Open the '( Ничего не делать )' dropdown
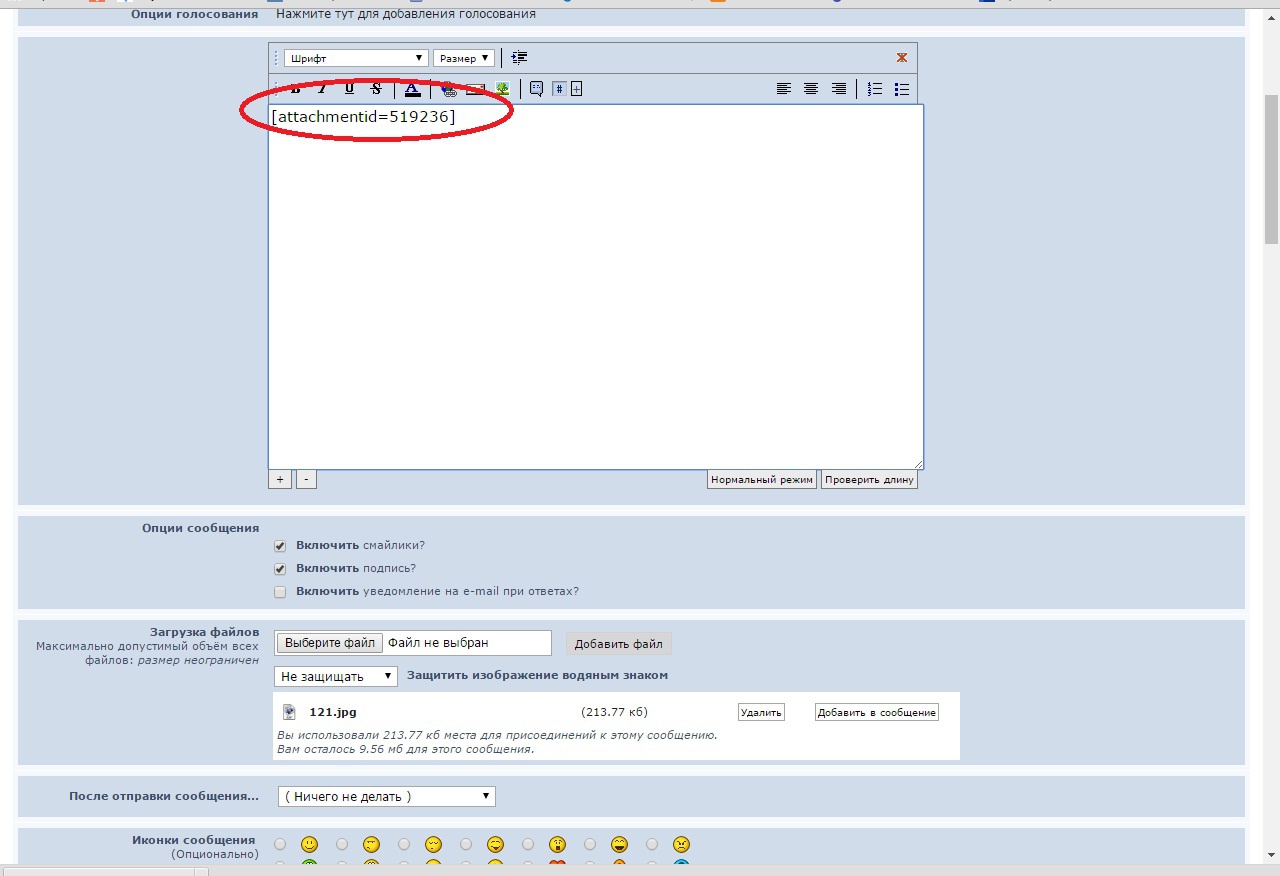Image resolution: width=1280 pixels, height=876 pixels. tap(386, 796)
